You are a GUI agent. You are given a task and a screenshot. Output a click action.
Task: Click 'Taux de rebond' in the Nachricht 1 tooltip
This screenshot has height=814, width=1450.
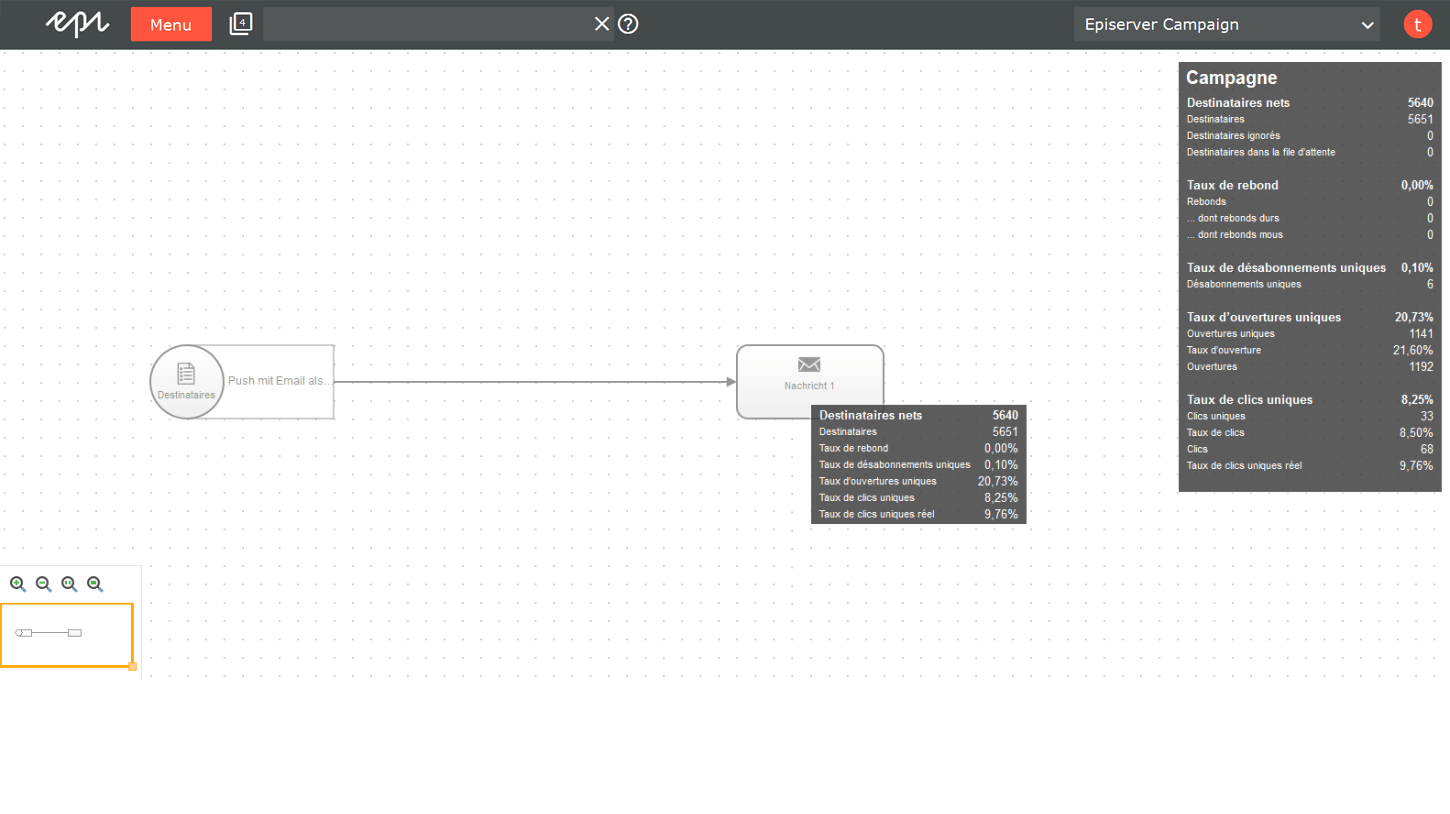[853, 448]
